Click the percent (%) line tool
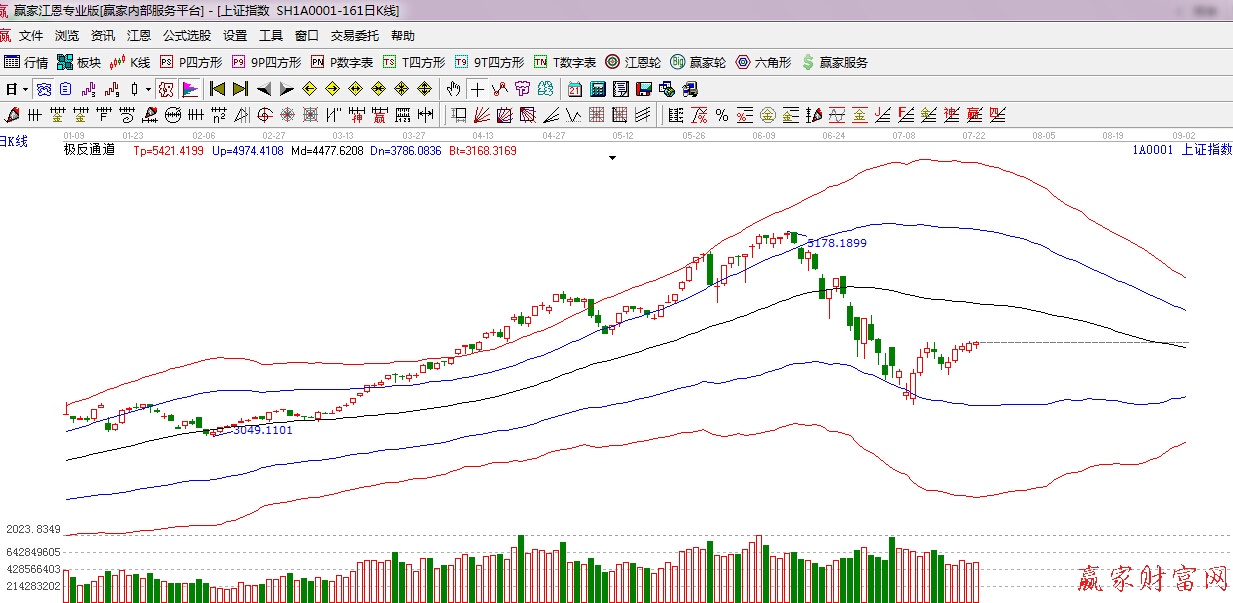The image size is (1233, 603). tap(720, 114)
